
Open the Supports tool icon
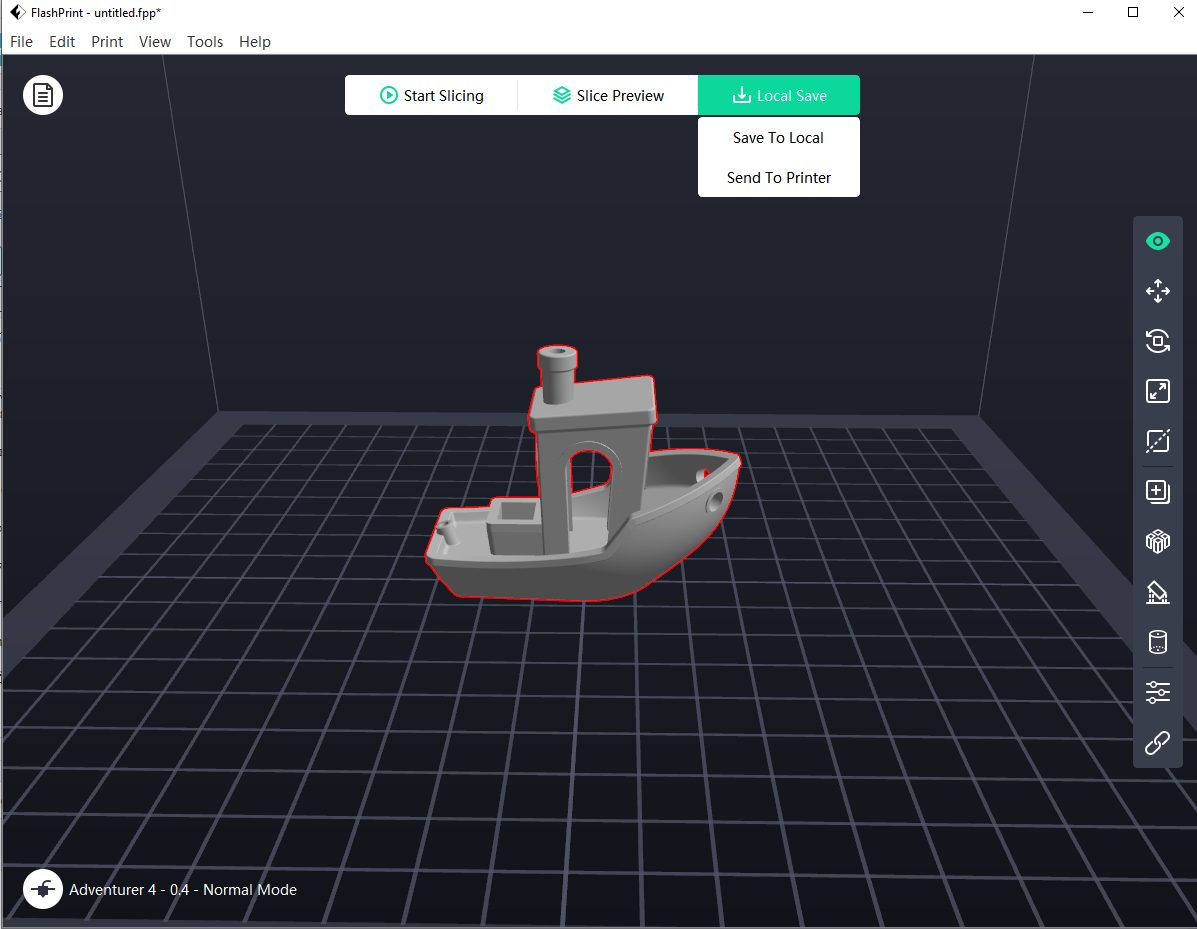(x=1157, y=592)
